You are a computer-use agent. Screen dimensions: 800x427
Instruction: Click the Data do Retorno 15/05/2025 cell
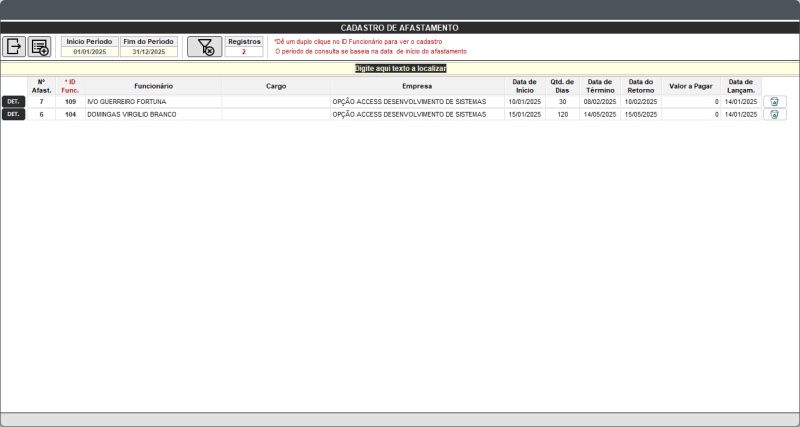click(640, 115)
